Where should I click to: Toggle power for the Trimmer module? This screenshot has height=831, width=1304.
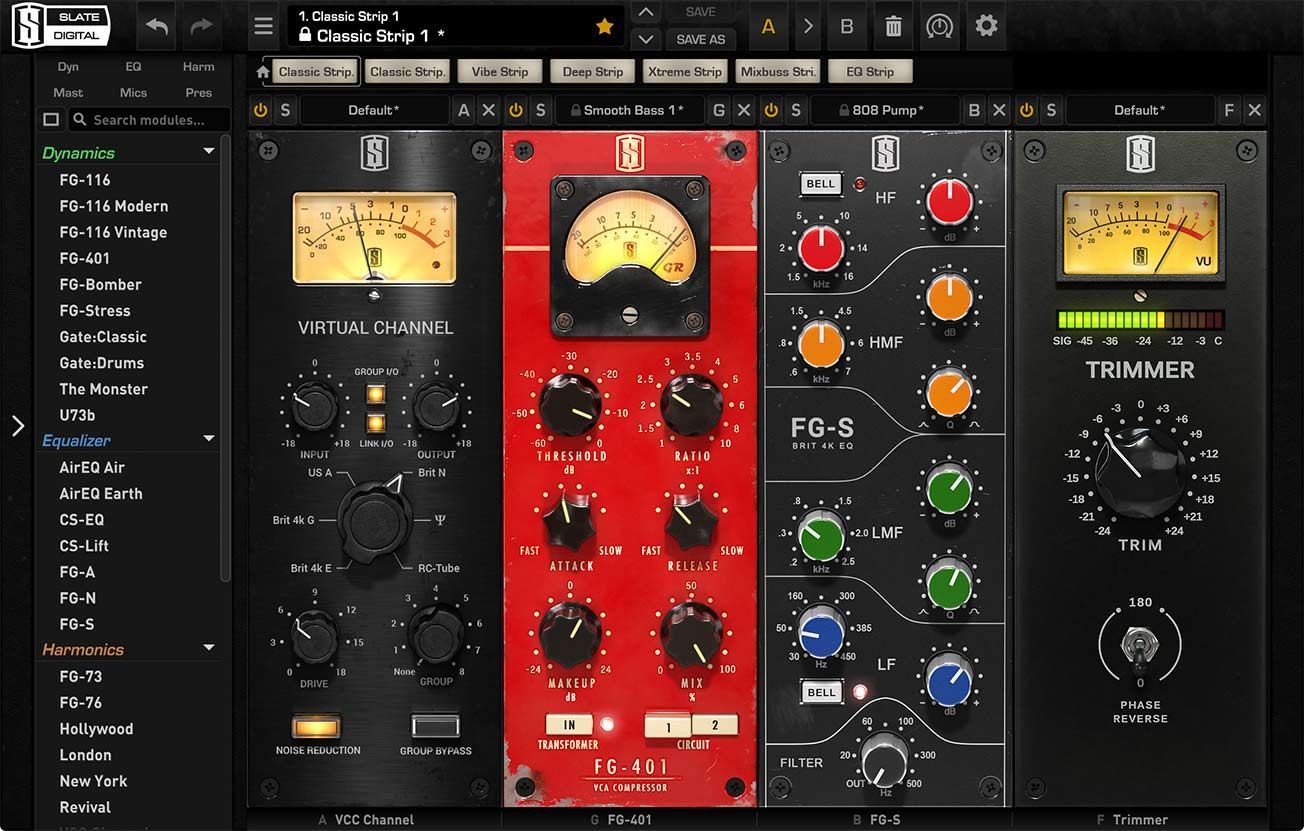[x=1027, y=110]
